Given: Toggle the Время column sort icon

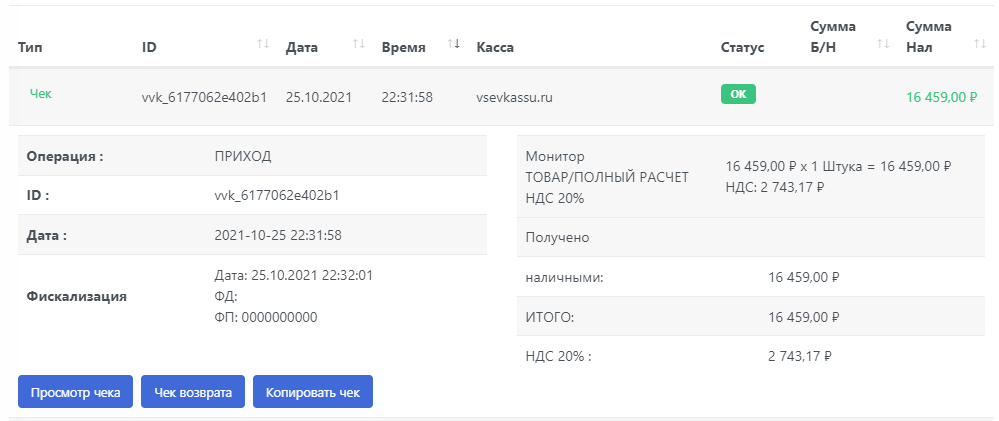Looking at the screenshot, I should click(454, 44).
